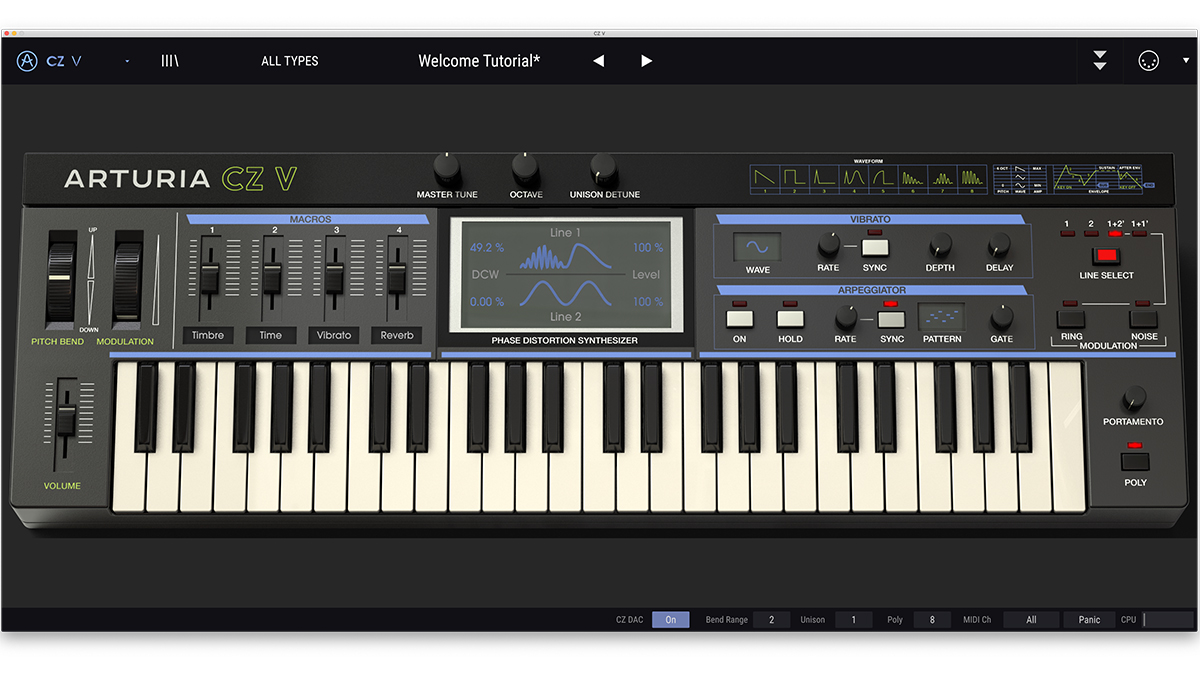Toggle the Arpeggiator SYNC button
This screenshot has height=675, width=1200.
point(891,320)
